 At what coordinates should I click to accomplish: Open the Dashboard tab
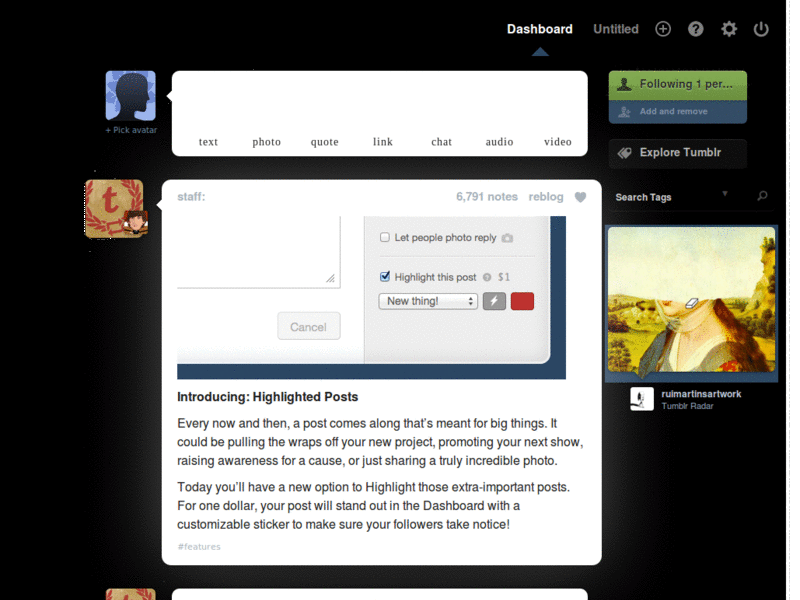[539, 29]
